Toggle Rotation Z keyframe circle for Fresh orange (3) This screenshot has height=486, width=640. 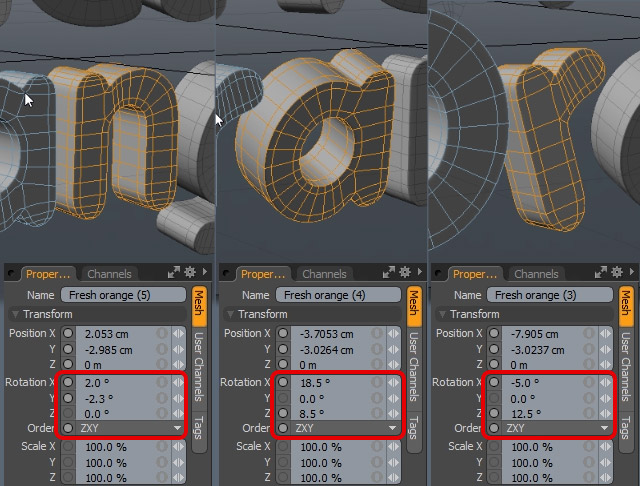tap(494, 413)
